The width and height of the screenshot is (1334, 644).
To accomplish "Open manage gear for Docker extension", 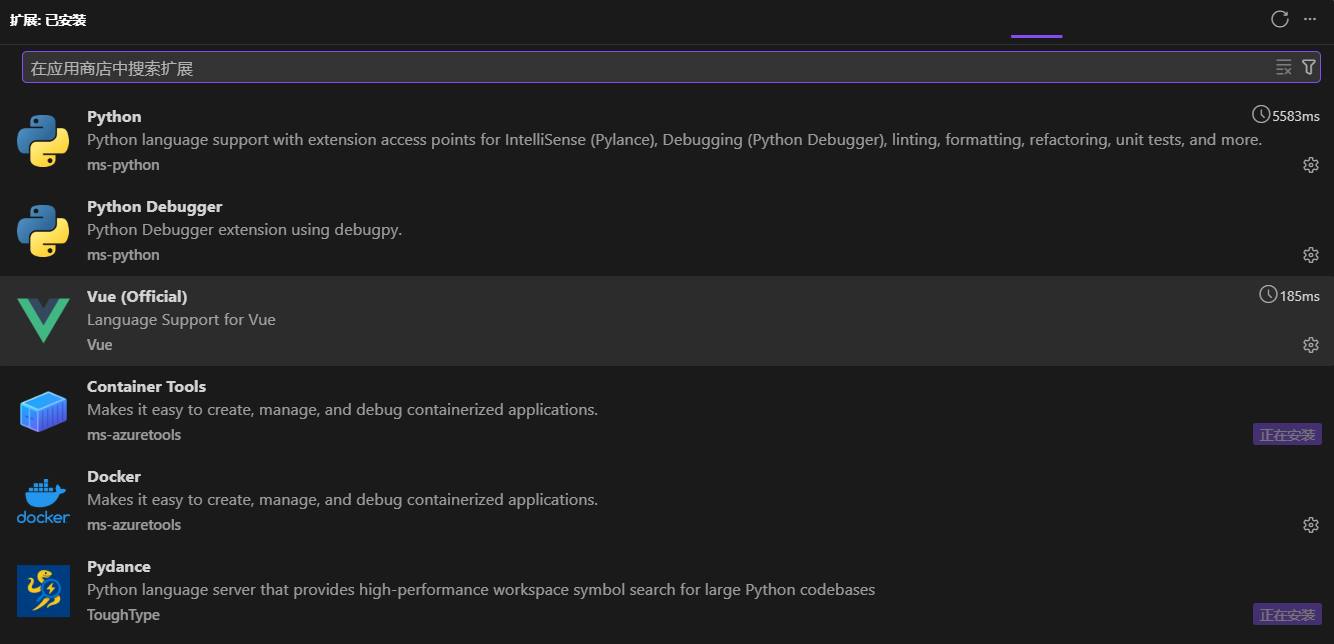I will pyautogui.click(x=1311, y=525).
